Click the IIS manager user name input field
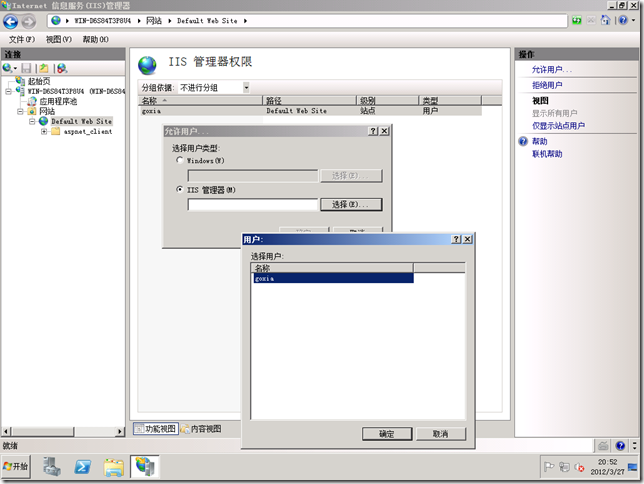The image size is (644, 484). 253,204
